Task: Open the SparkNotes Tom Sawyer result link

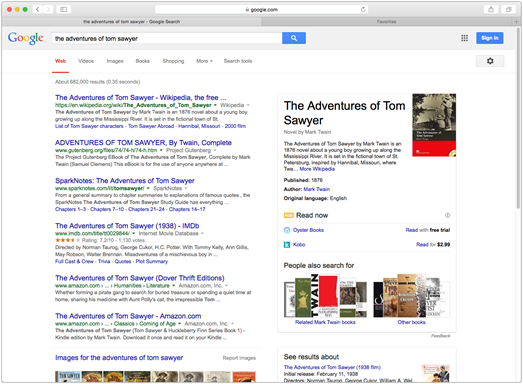Action: click(125, 181)
